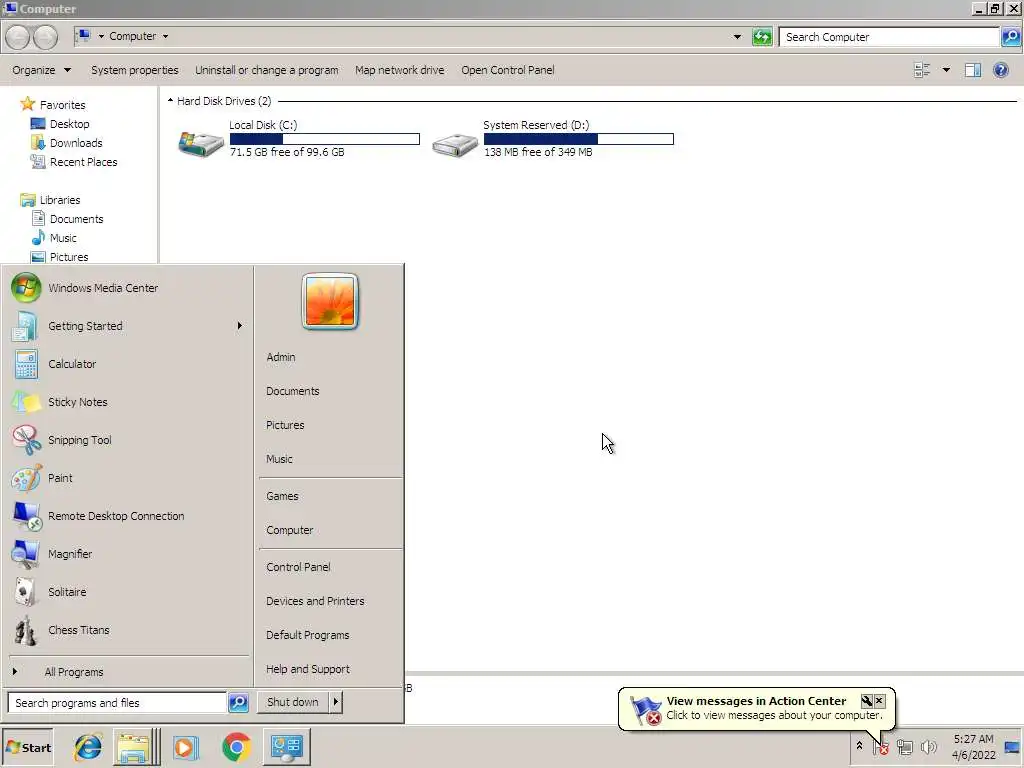The height and width of the screenshot is (768, 1024).
Task: Click the search magnifier in Explorer
Action: click(1010, 37)
